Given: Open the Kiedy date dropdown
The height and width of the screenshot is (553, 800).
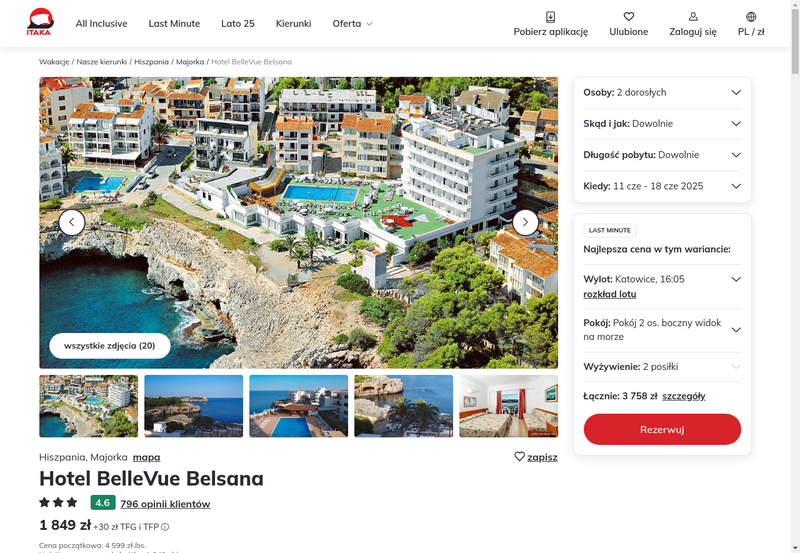Looking at the screenshot, I should tap(662, 186).
